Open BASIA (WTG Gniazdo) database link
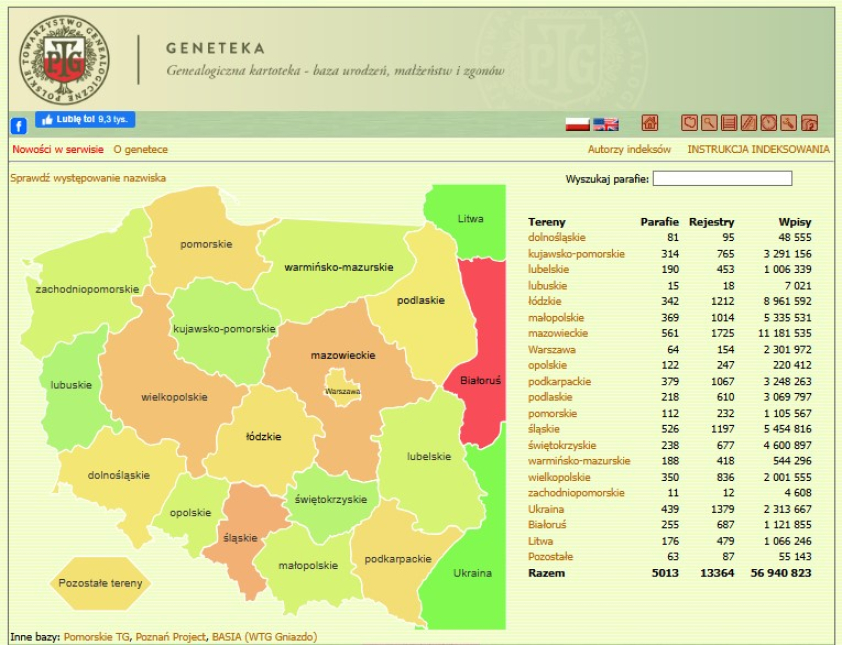This screenshot has width=842, height=645. [264, 637]
